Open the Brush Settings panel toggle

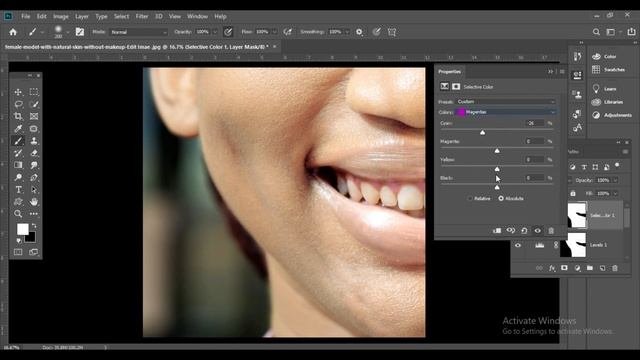click(80, 32)
